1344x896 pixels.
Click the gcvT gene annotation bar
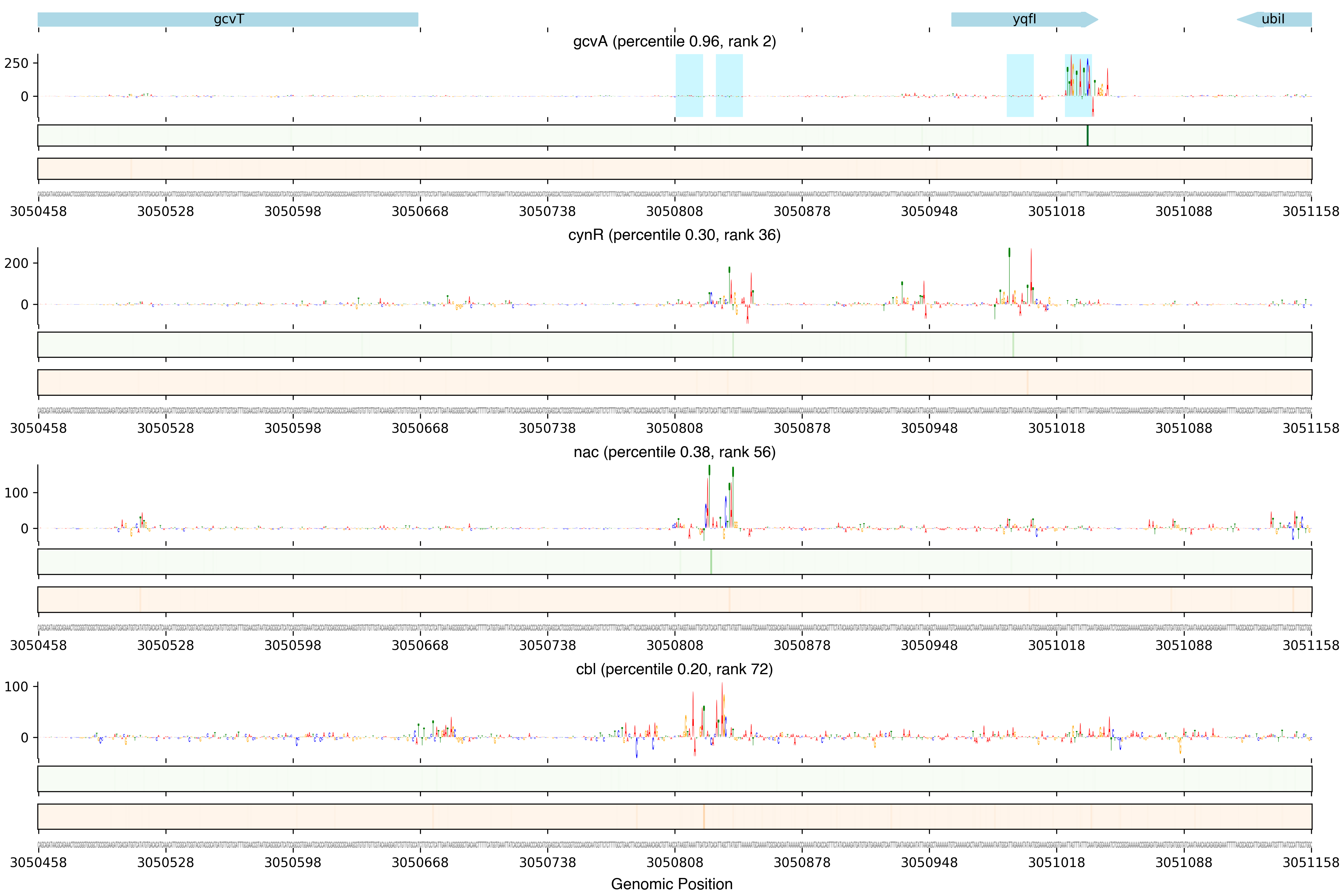click(228, 19)
